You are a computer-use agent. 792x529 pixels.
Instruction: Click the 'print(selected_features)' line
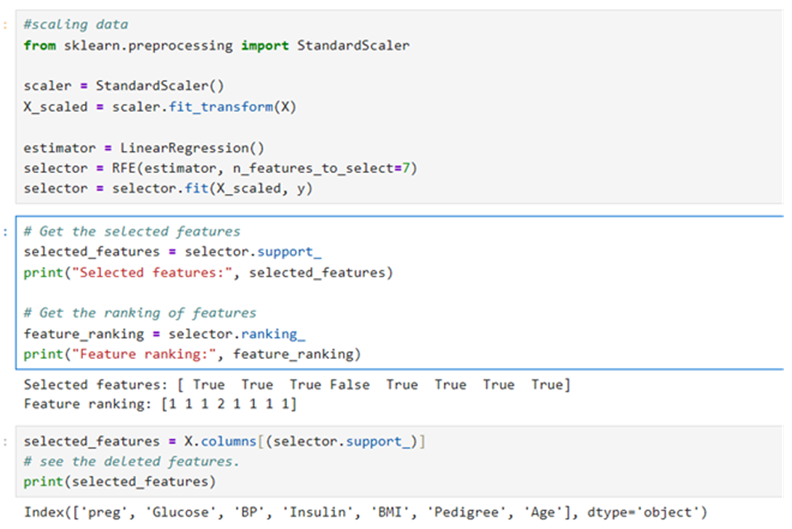(119, 482)
